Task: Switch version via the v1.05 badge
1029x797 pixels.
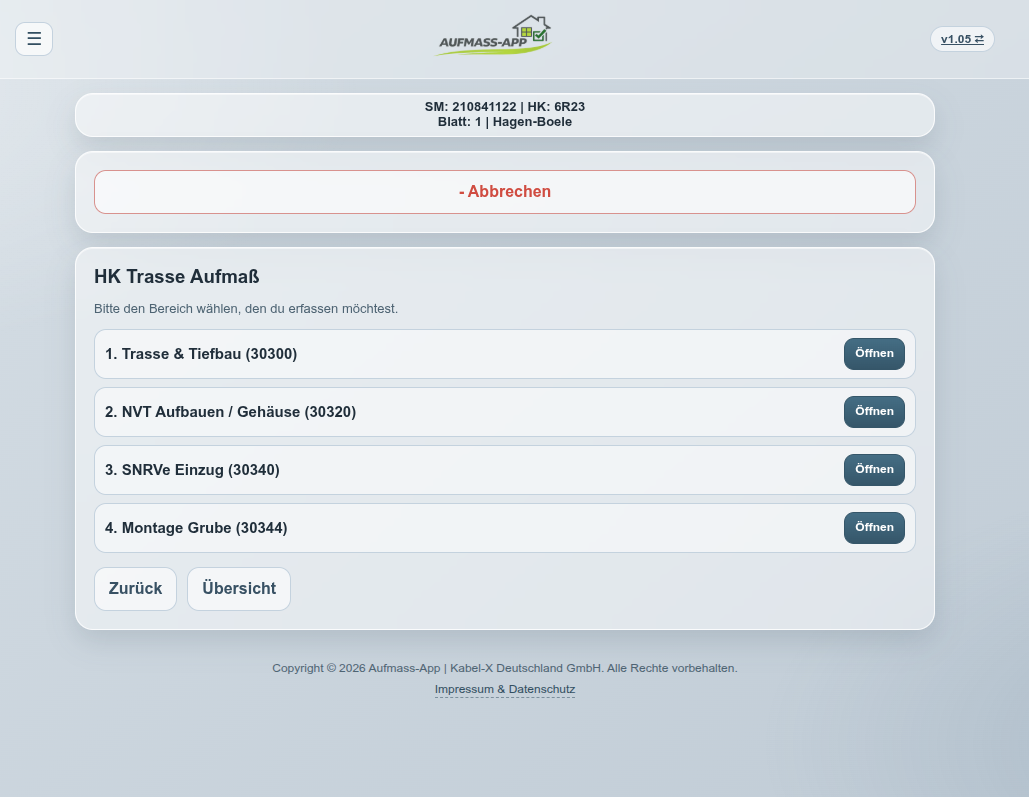Action: (x=961, y=39)
